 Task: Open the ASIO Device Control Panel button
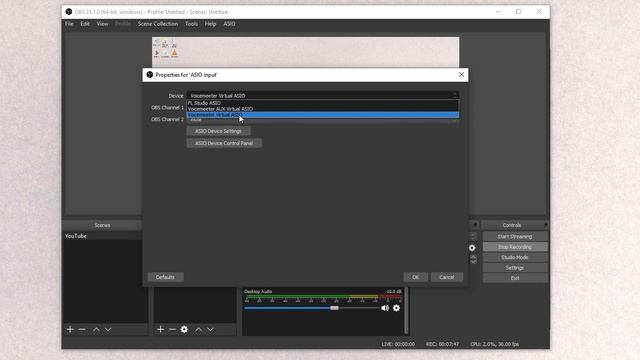coord(224,143)
